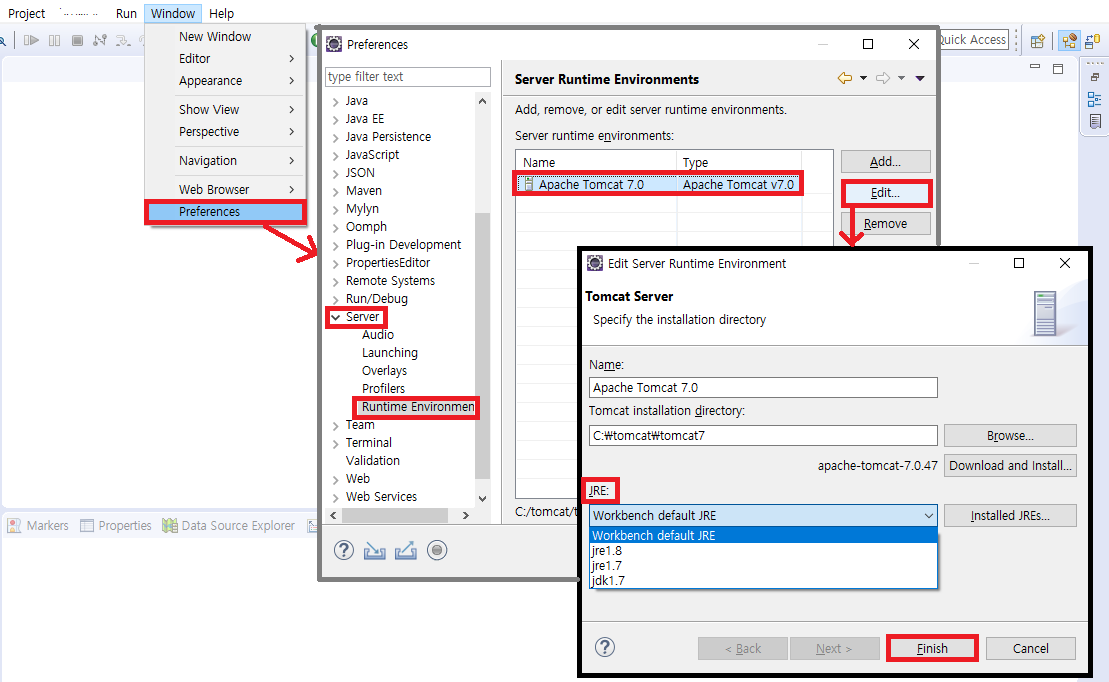
Task: Select Preferences in Window menu
Action: 225,212
